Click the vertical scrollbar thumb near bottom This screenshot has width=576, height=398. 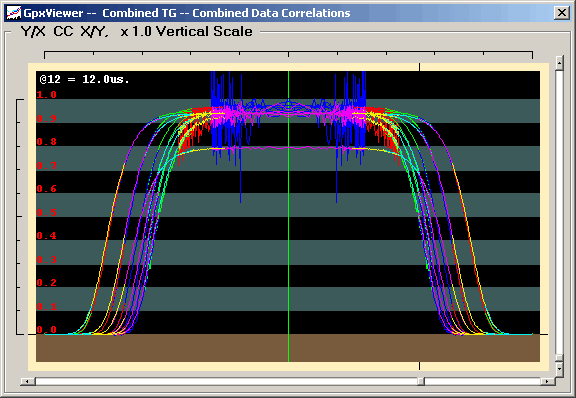559,358
